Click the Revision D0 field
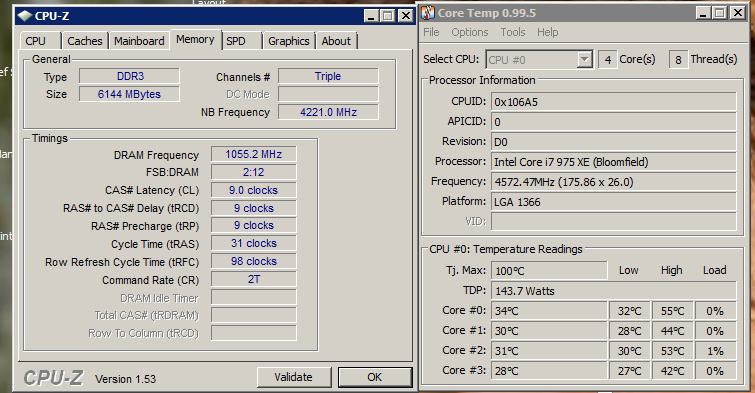This screenshot has height=393, width=755. point(613,142)
